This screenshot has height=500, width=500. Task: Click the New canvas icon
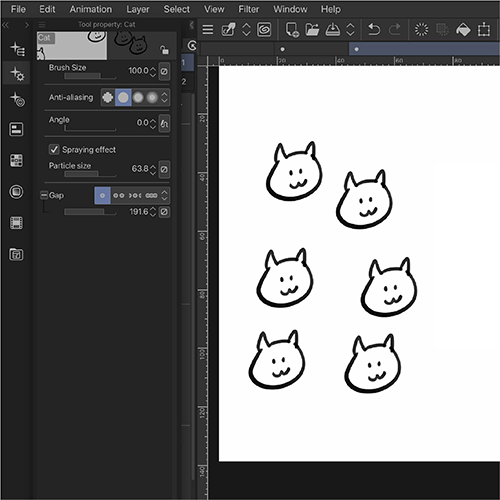click(x=292, y=30)
